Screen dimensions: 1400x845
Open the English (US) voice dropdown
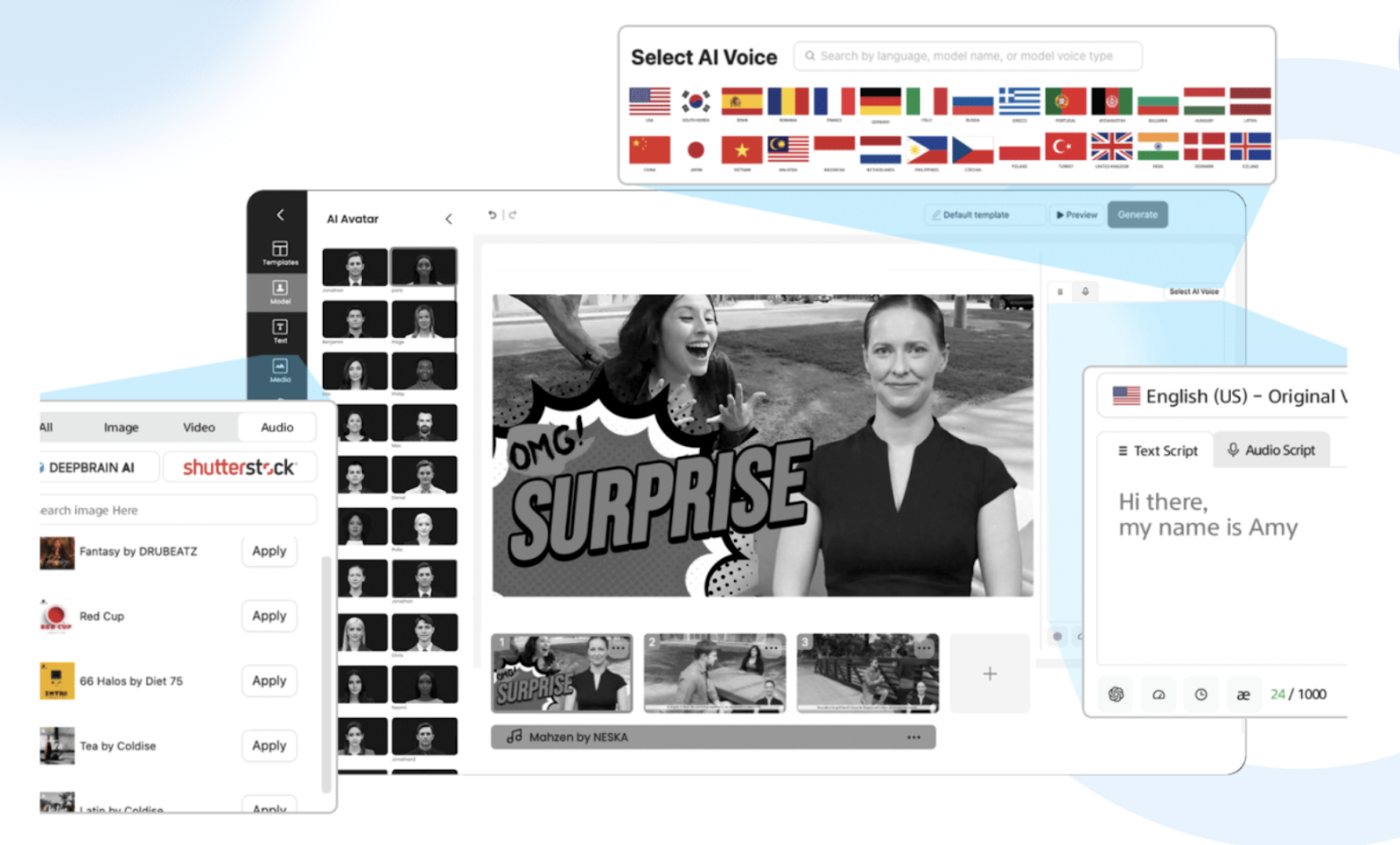click(1225, 396)
